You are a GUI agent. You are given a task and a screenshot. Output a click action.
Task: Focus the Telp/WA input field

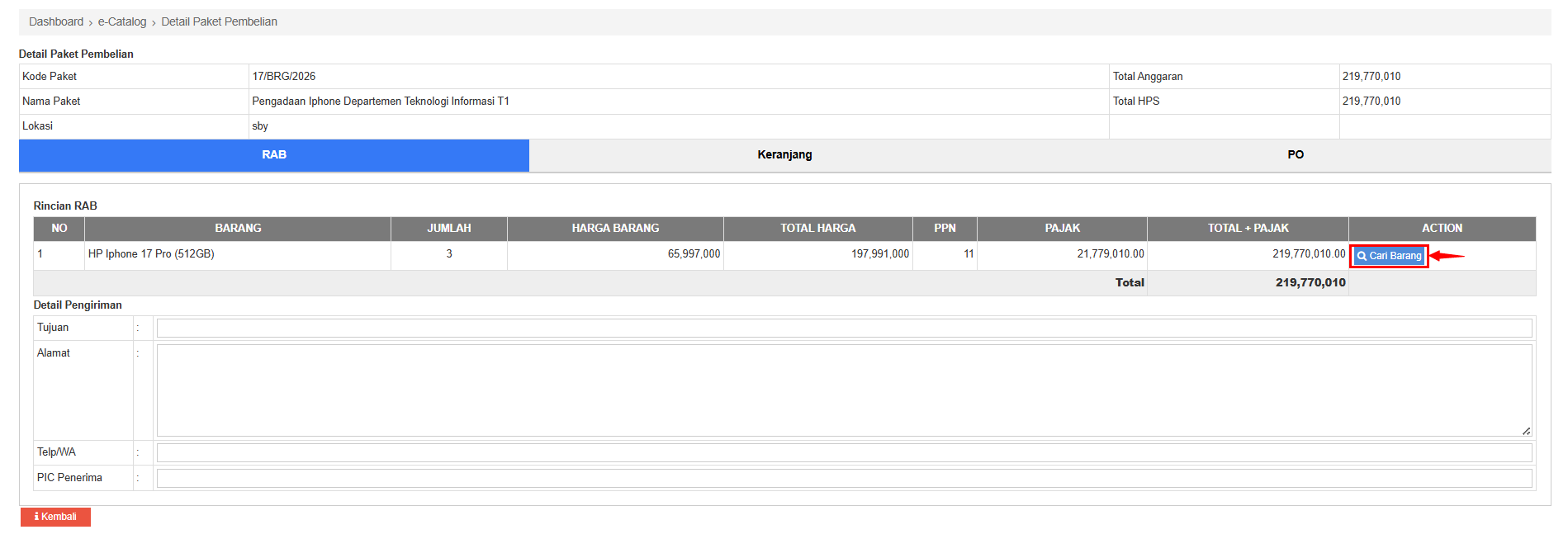[x=844, y=452]
